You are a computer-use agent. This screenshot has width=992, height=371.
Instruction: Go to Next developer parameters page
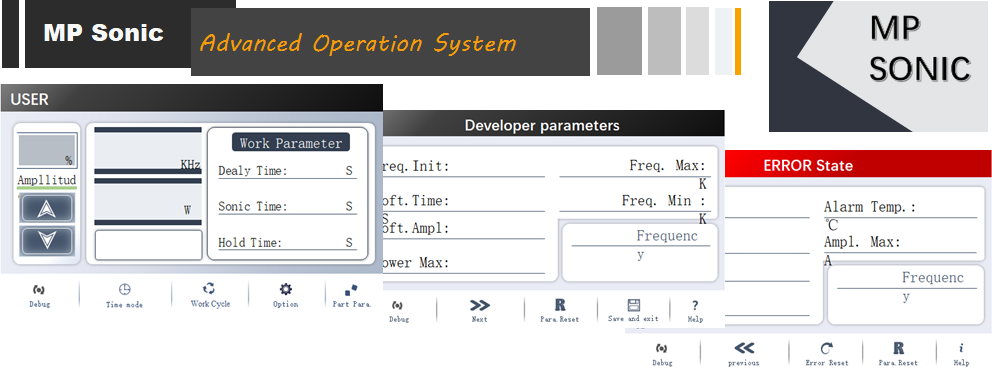click(480, 305)
